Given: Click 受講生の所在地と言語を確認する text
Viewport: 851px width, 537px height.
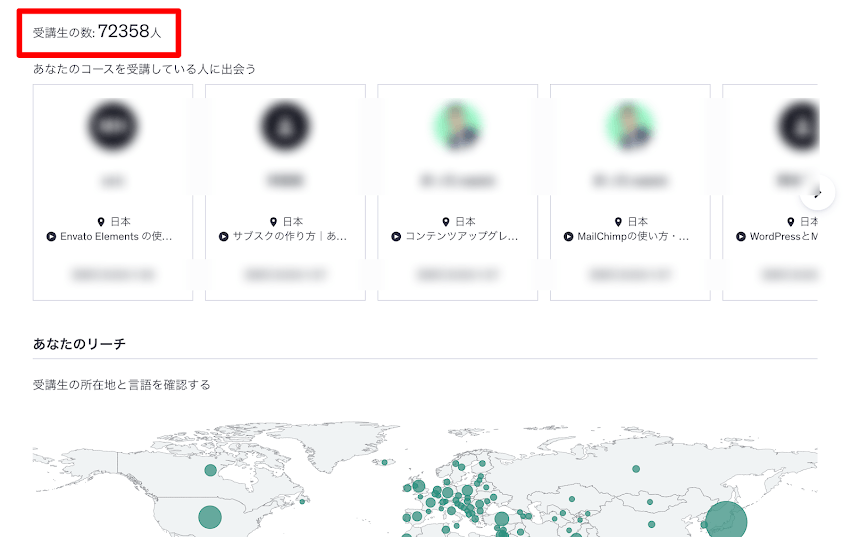Looking at the screenshot, I should click(x=122, y=385).
